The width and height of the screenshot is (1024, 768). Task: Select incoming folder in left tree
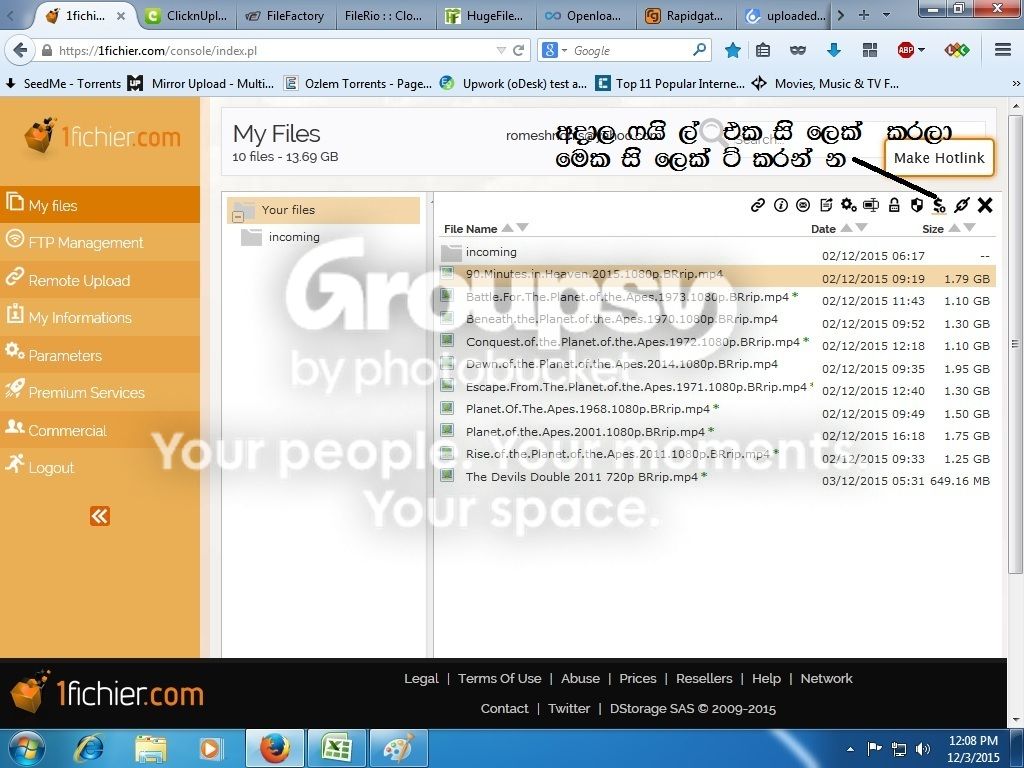tap(294, 237)
